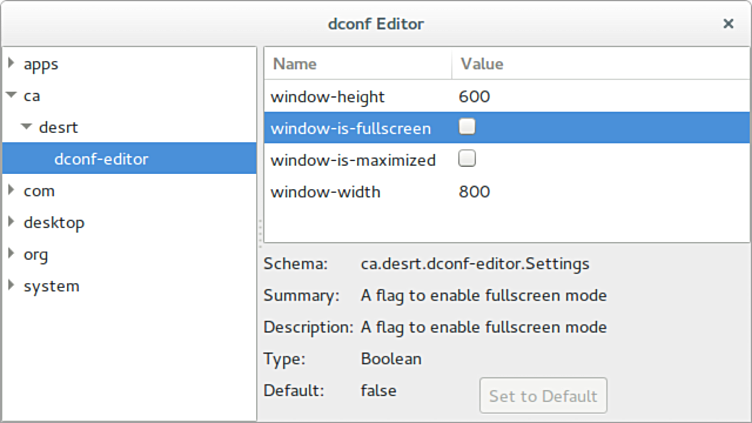Expand the com tree node

tap(12, 190)
